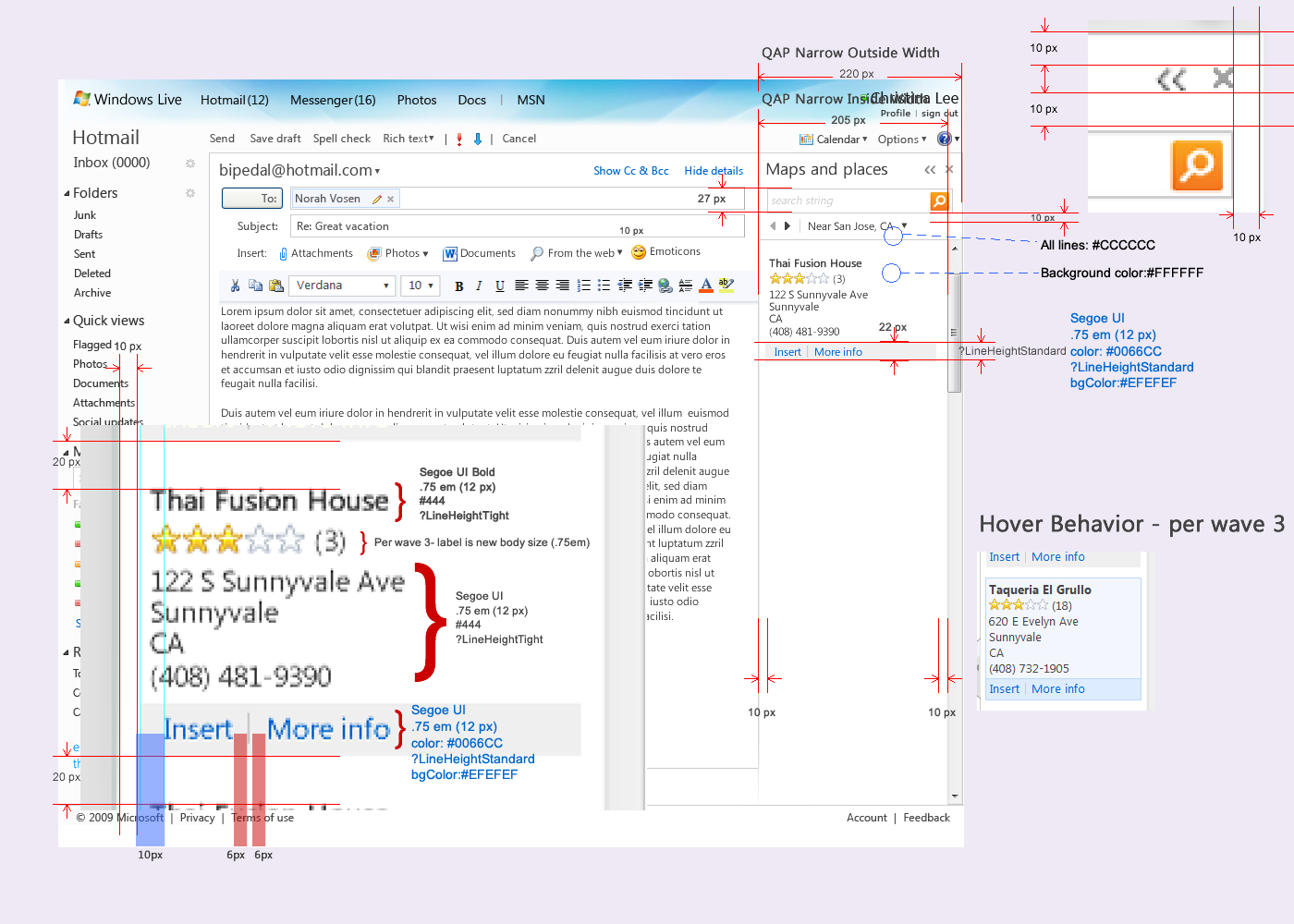
Task: Open Photos in top navigation bar
Action: pyautogui.click(x=417, y=100)
